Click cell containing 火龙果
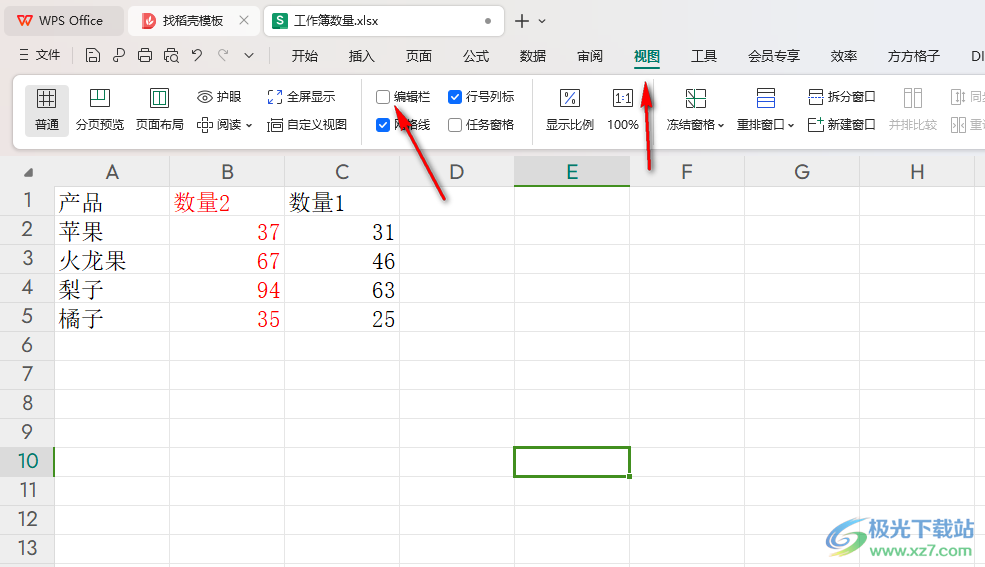The height and width of the screenshot is (567, 985). click(x=112, y=259)
